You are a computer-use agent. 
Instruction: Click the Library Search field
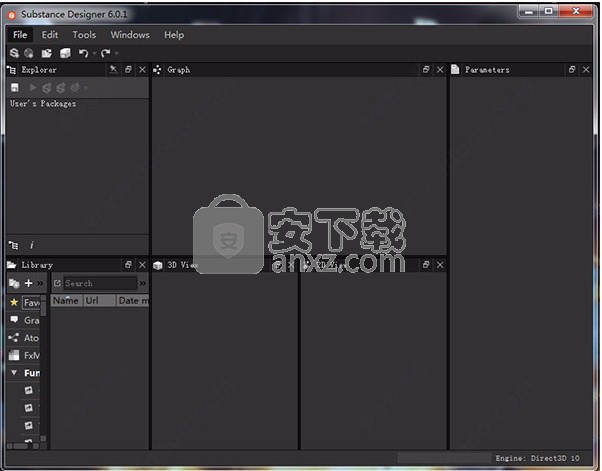[x=100, y=283]
